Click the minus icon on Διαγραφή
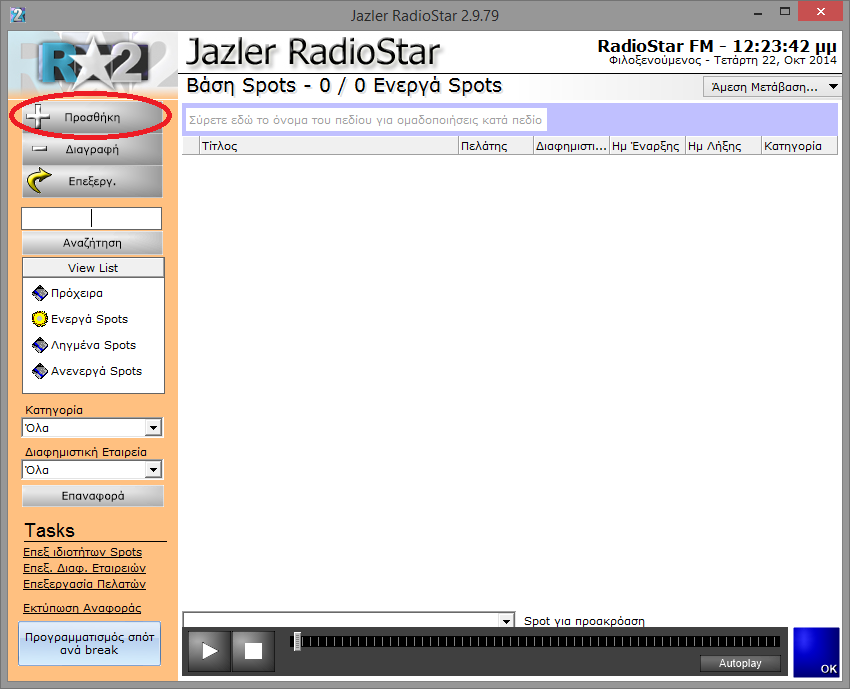Screen dimensions: 850x689 (40, 149)
